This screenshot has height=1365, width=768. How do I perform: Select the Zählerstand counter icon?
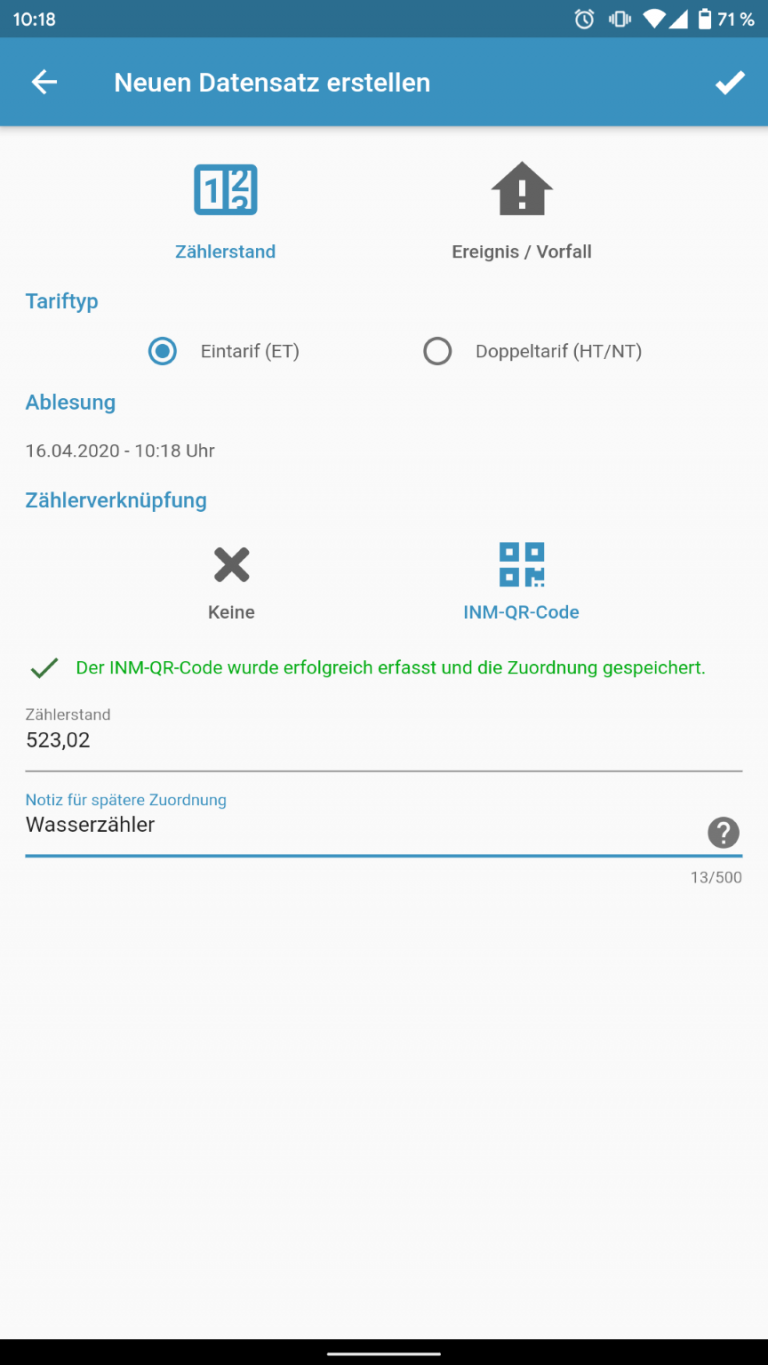pyautogui.click(x=225, y=189)
